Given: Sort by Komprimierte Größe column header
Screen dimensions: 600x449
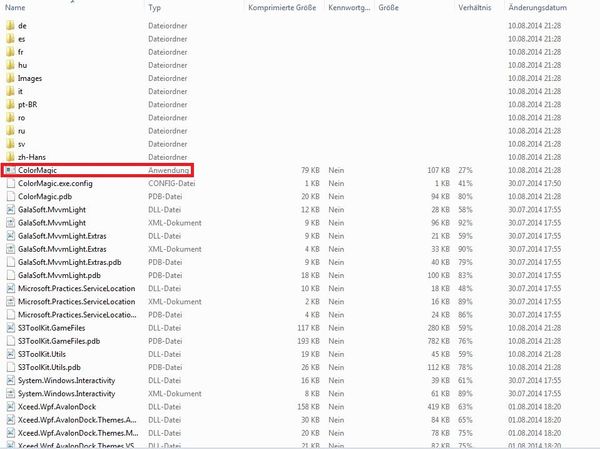Looking at the screenshot, I should coord(282,7).
